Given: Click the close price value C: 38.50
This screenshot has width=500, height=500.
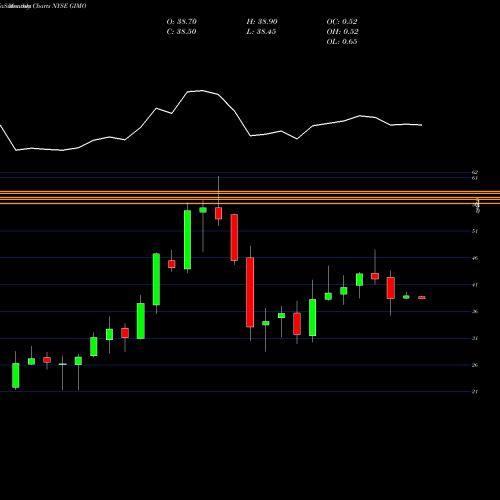Looking at the screenshot, I should 181,32.
